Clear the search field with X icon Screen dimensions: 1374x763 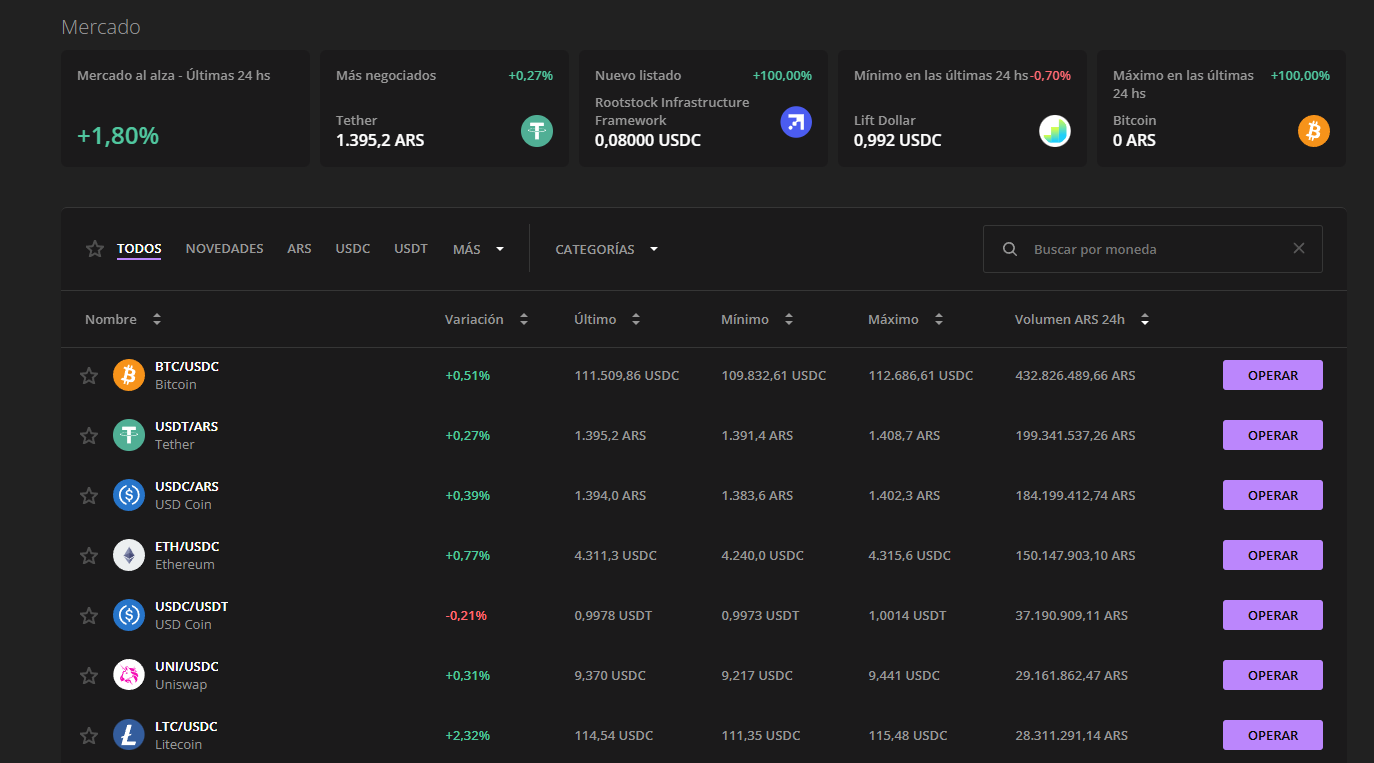point(1299,248)
